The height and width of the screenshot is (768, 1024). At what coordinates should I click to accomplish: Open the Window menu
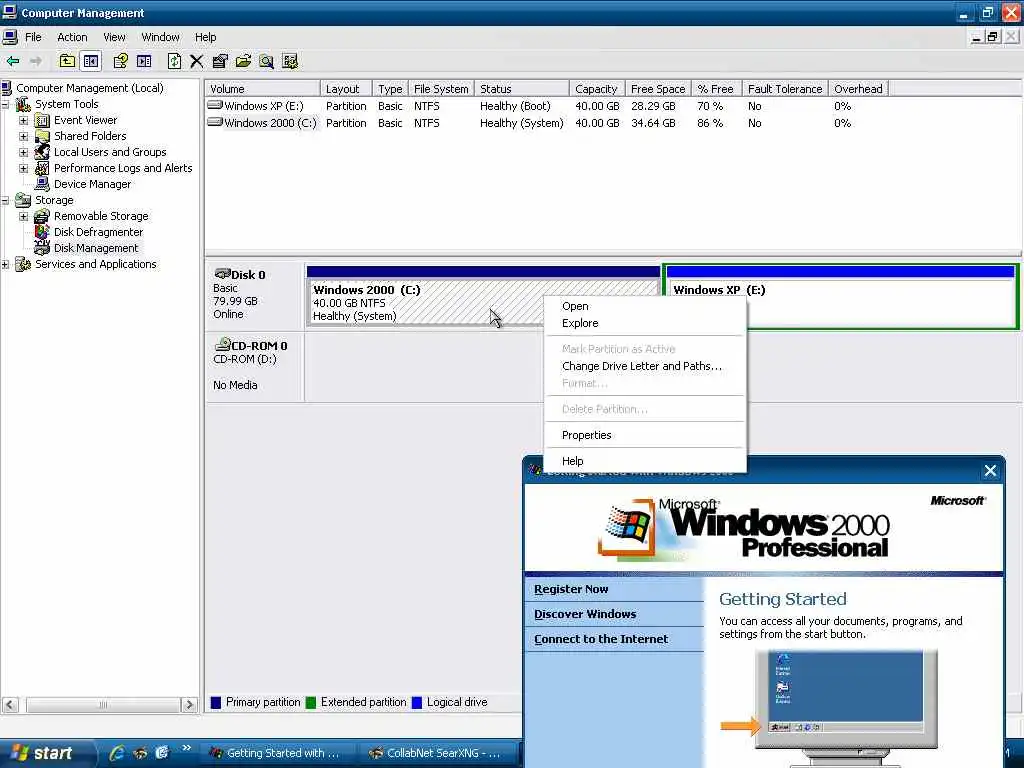(160, 37)
